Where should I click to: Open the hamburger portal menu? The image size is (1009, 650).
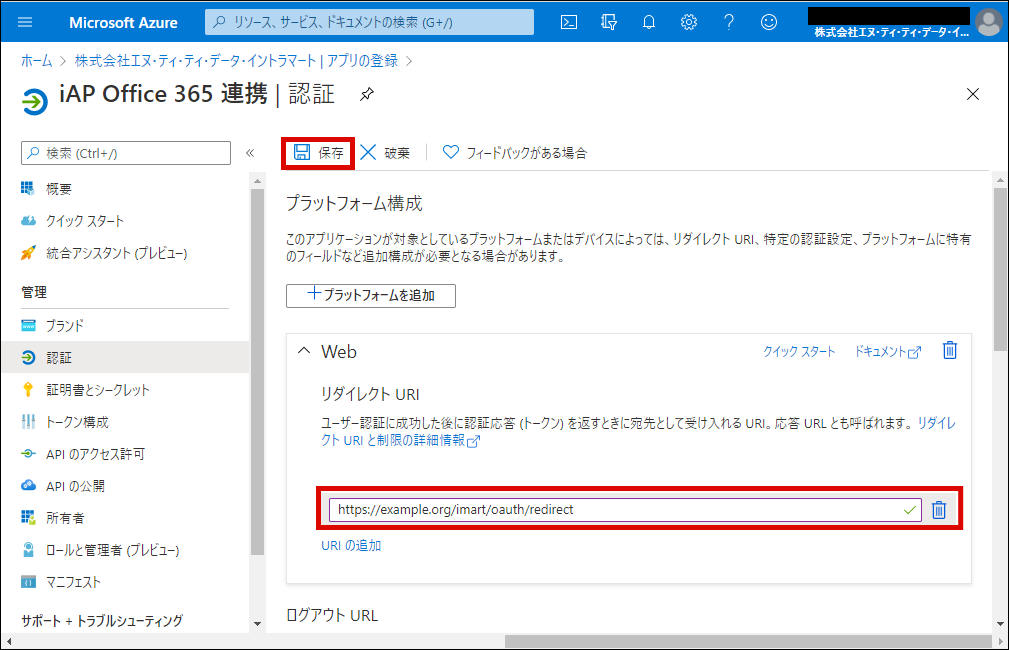[25, 22]
